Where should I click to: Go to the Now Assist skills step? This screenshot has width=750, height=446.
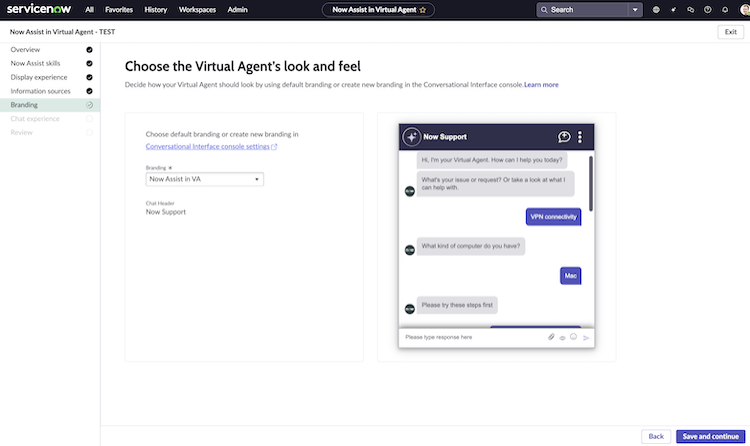(x=35, y=63)
